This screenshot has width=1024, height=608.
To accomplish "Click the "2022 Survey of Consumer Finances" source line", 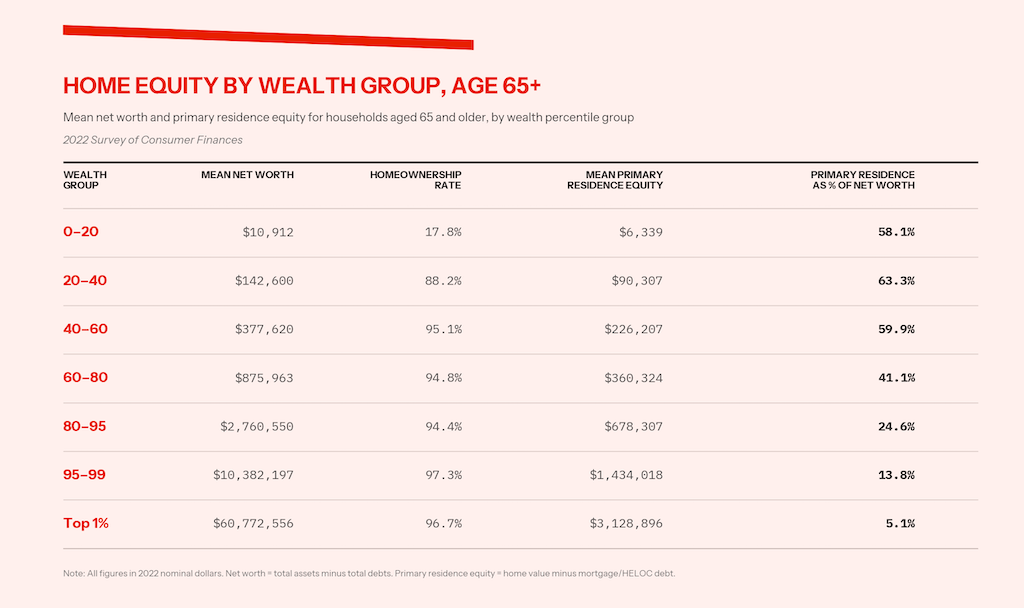I will tap(152, 140).
